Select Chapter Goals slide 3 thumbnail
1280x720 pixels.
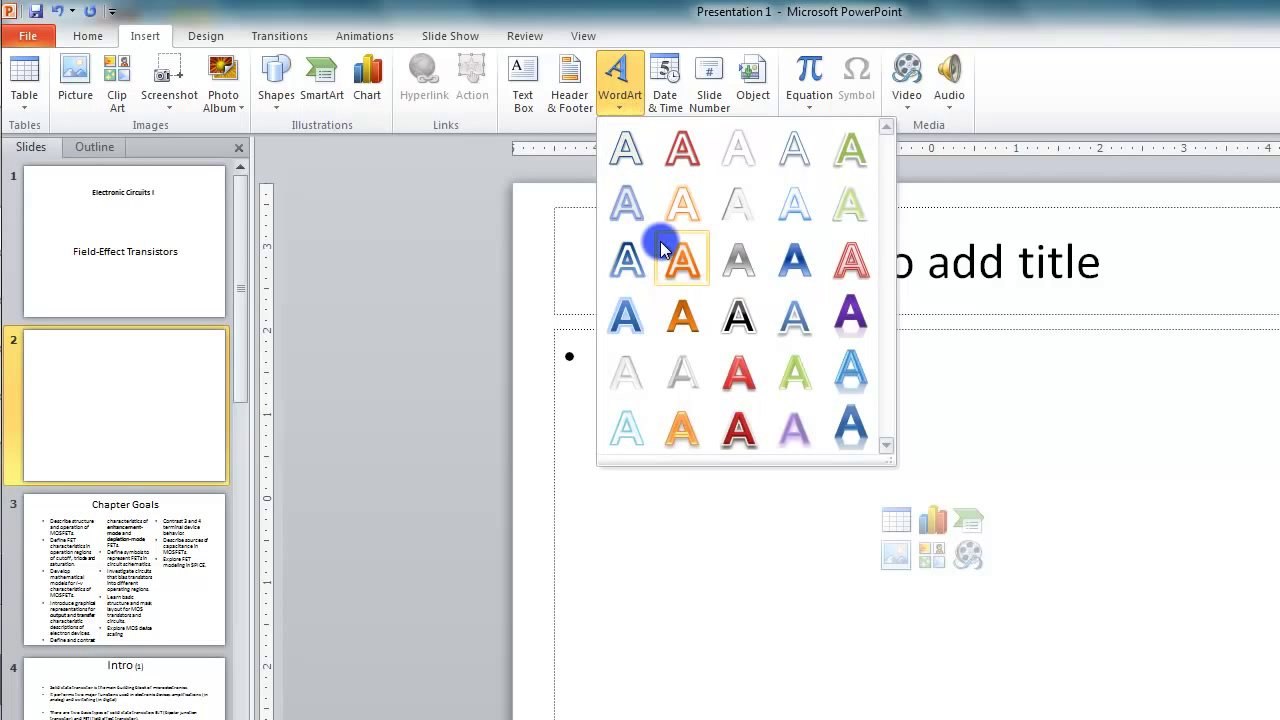coord(125,569)
